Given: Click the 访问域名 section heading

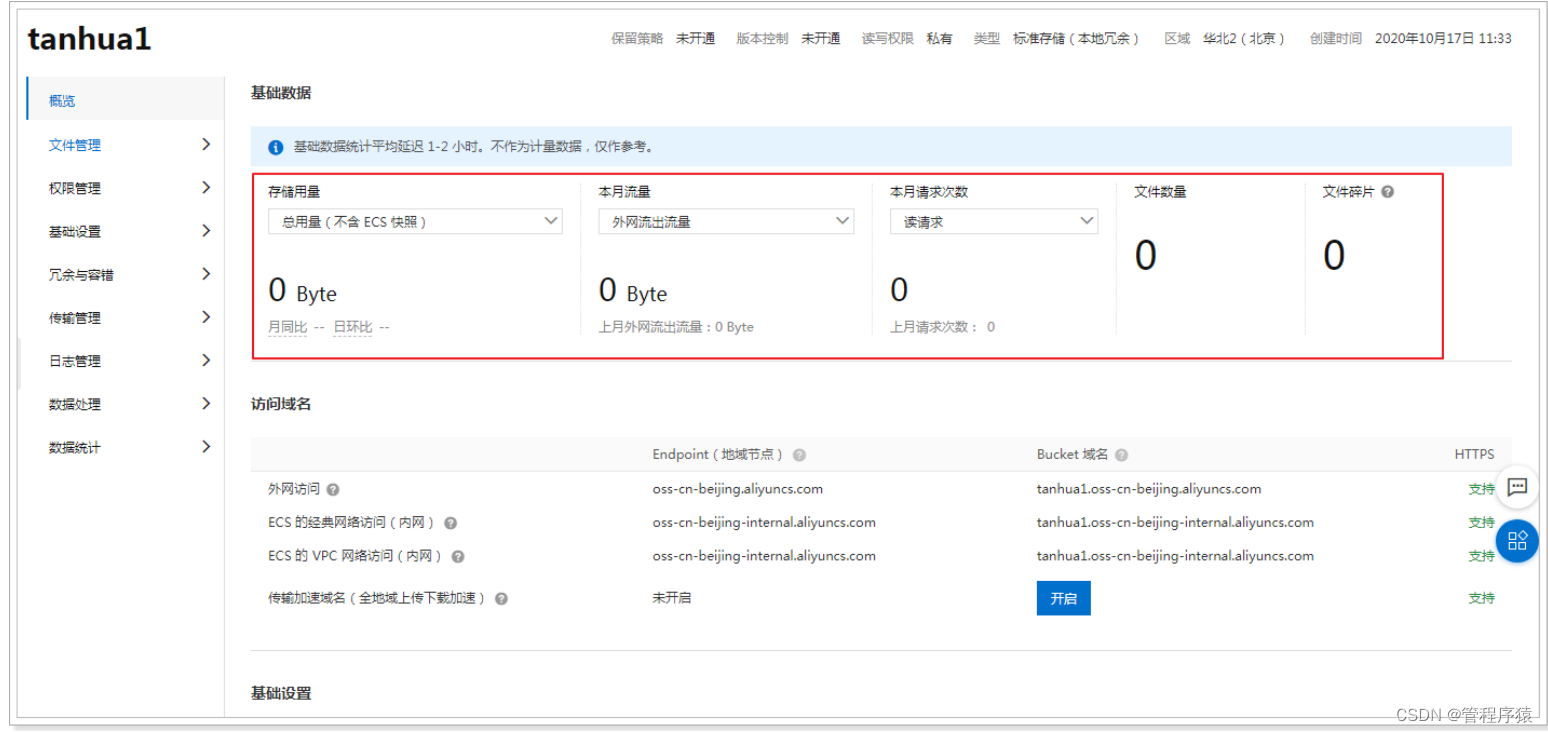Looking at the screenshot, I should 281,404.
